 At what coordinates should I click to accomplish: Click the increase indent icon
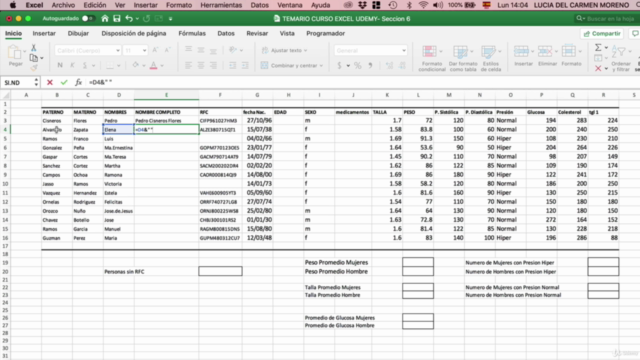[245, 65]
